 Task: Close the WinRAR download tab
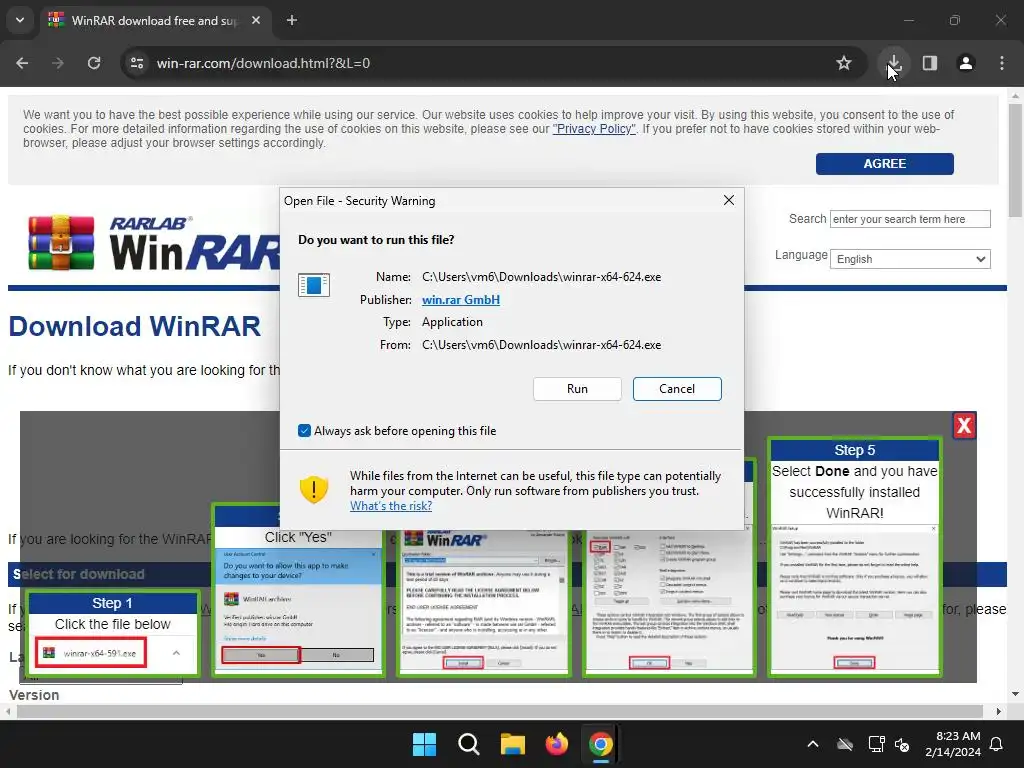pos(256,20)
